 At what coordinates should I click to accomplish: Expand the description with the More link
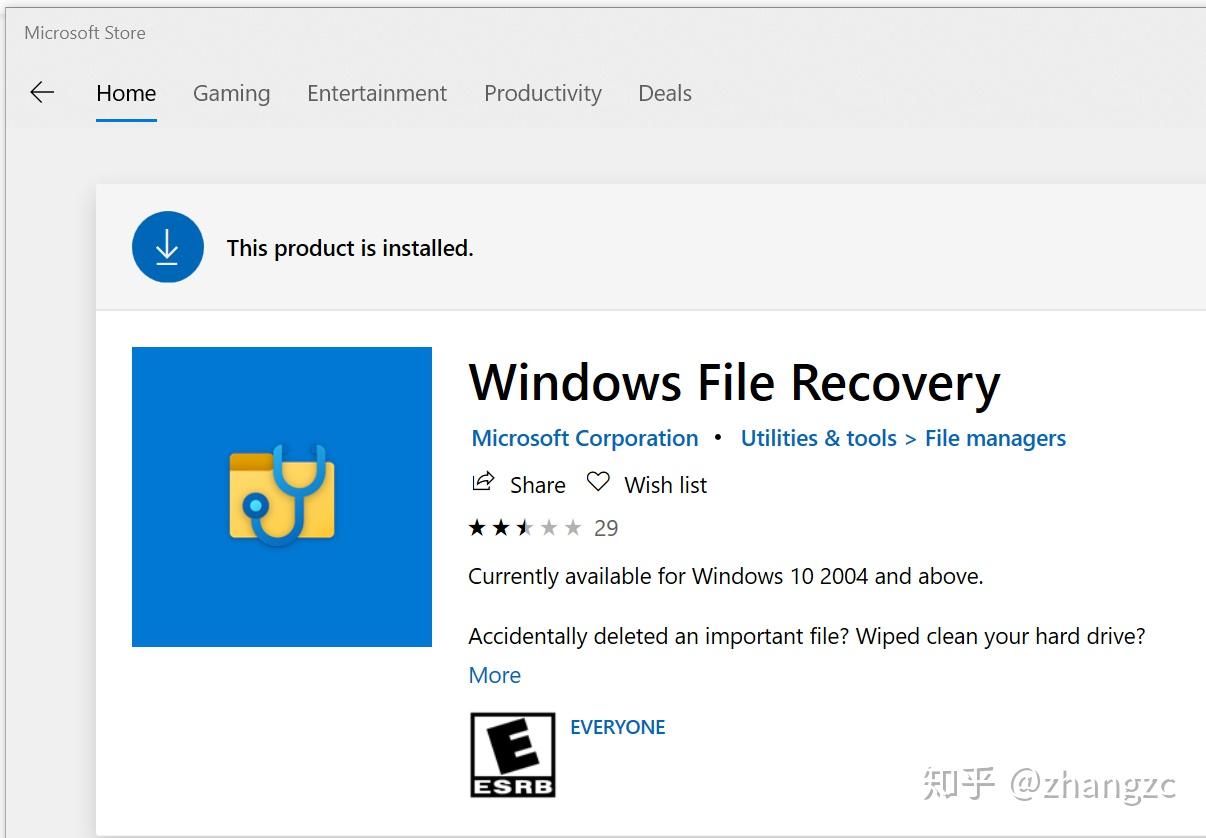tap(494, 675)
